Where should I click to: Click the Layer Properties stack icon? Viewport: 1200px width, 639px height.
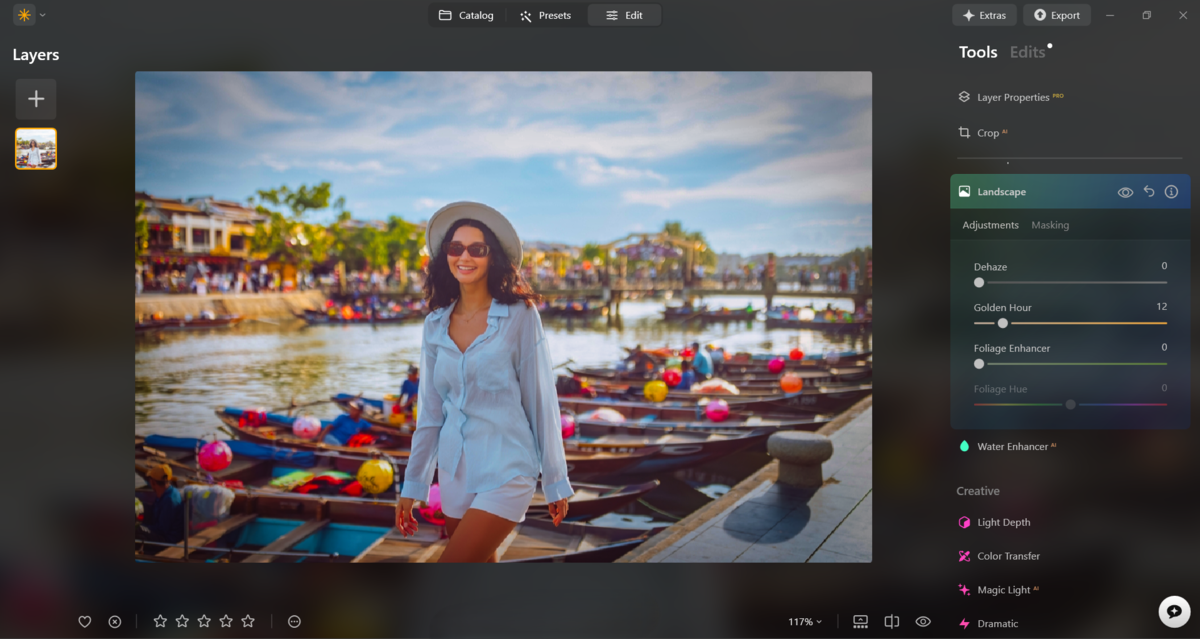pyautogui.click(x=964, y=97)
